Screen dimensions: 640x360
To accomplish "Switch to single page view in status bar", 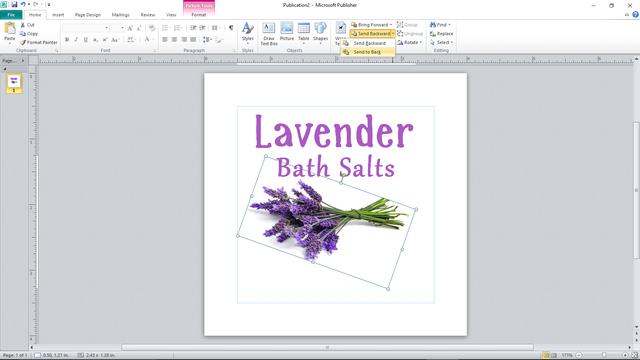I will (546, 356).
